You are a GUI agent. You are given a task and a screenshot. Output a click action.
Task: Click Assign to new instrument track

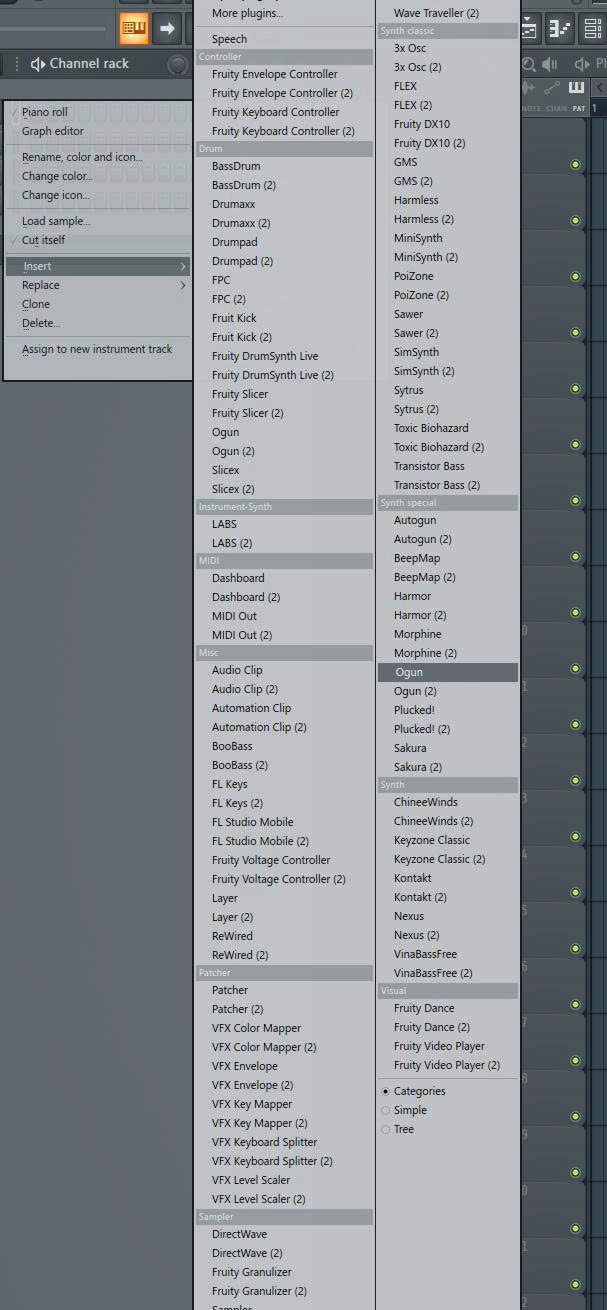coord(96,349)
